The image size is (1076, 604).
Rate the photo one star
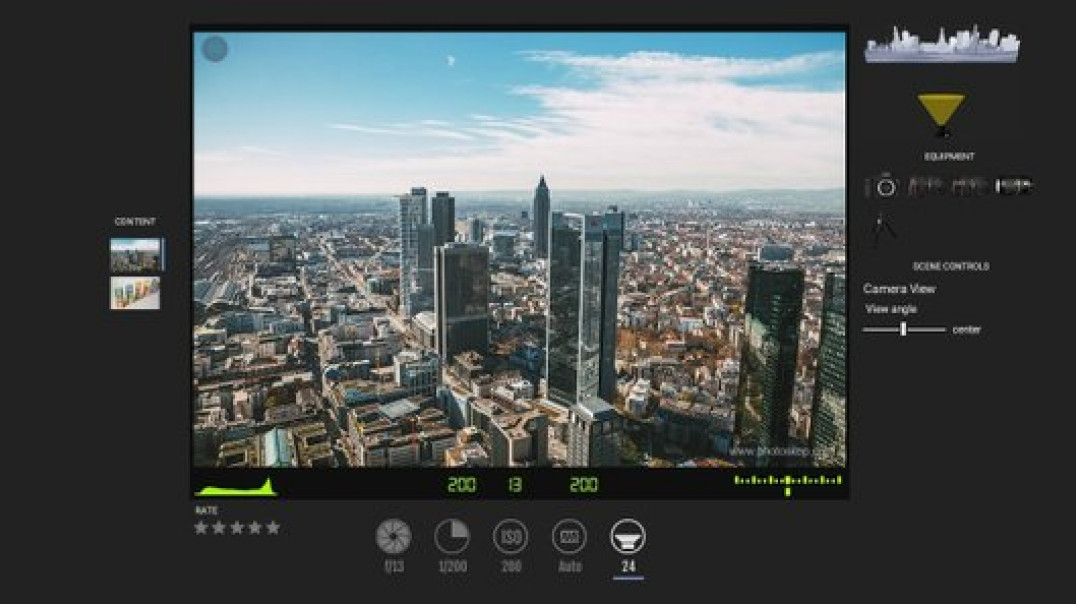pyautogui.click(x=201, y=528)
